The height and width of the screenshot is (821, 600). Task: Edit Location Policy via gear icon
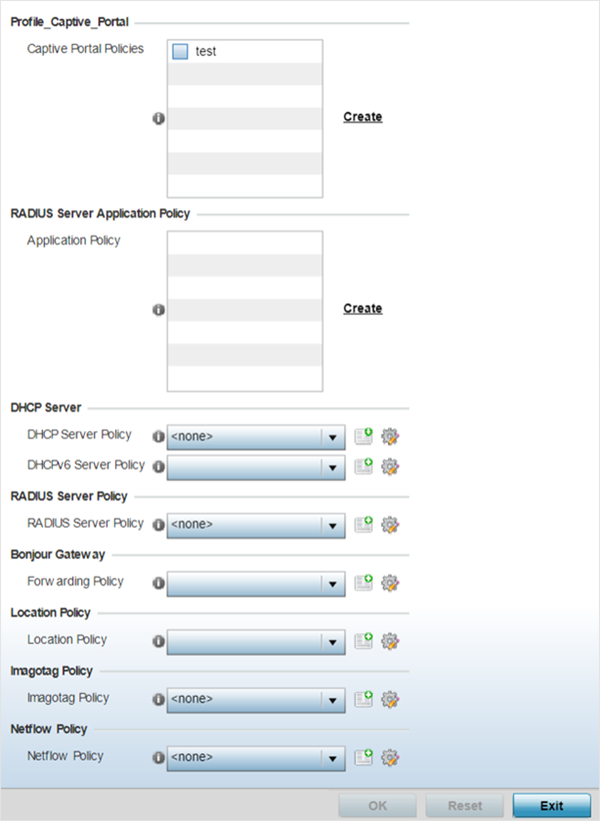point(390,641)
